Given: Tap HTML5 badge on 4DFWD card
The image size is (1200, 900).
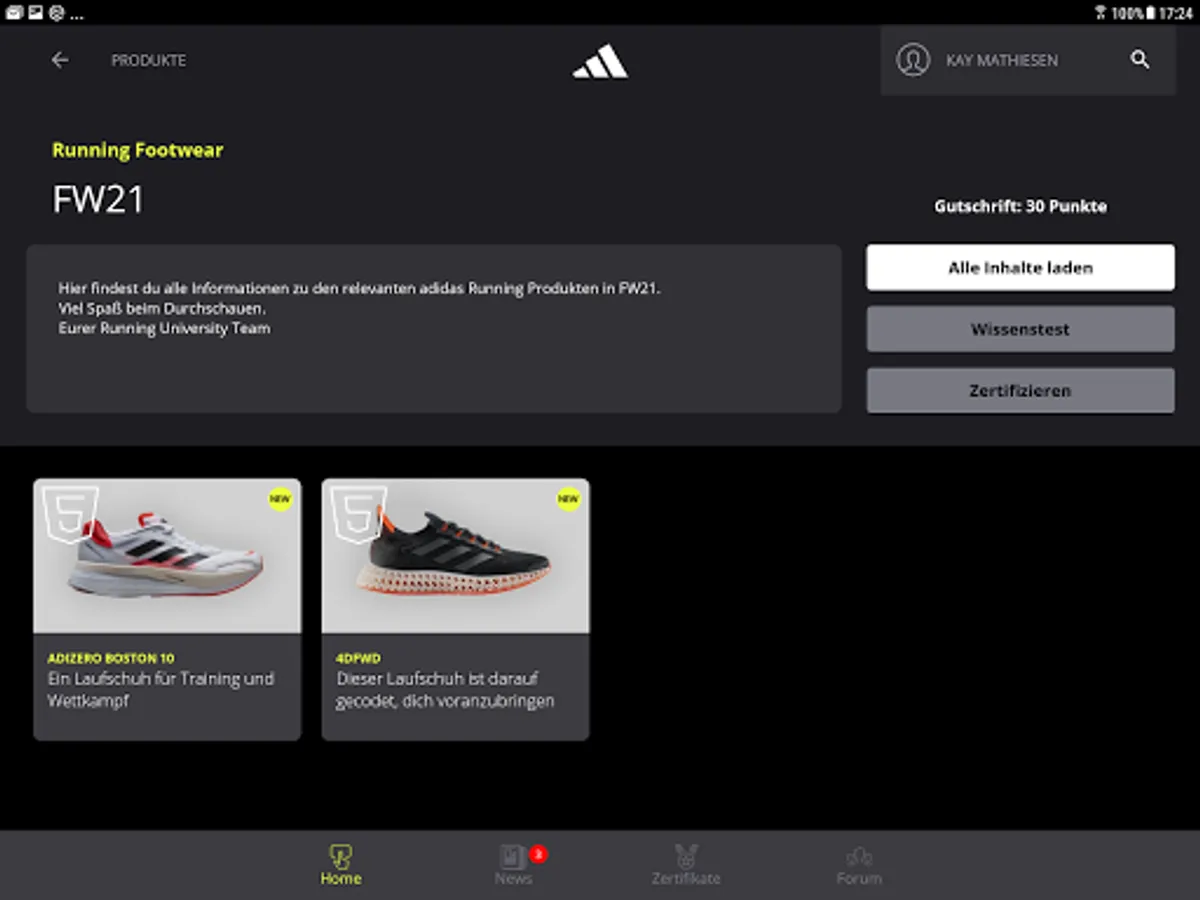Looking at the screenshot, I should [x=358, y=514].
